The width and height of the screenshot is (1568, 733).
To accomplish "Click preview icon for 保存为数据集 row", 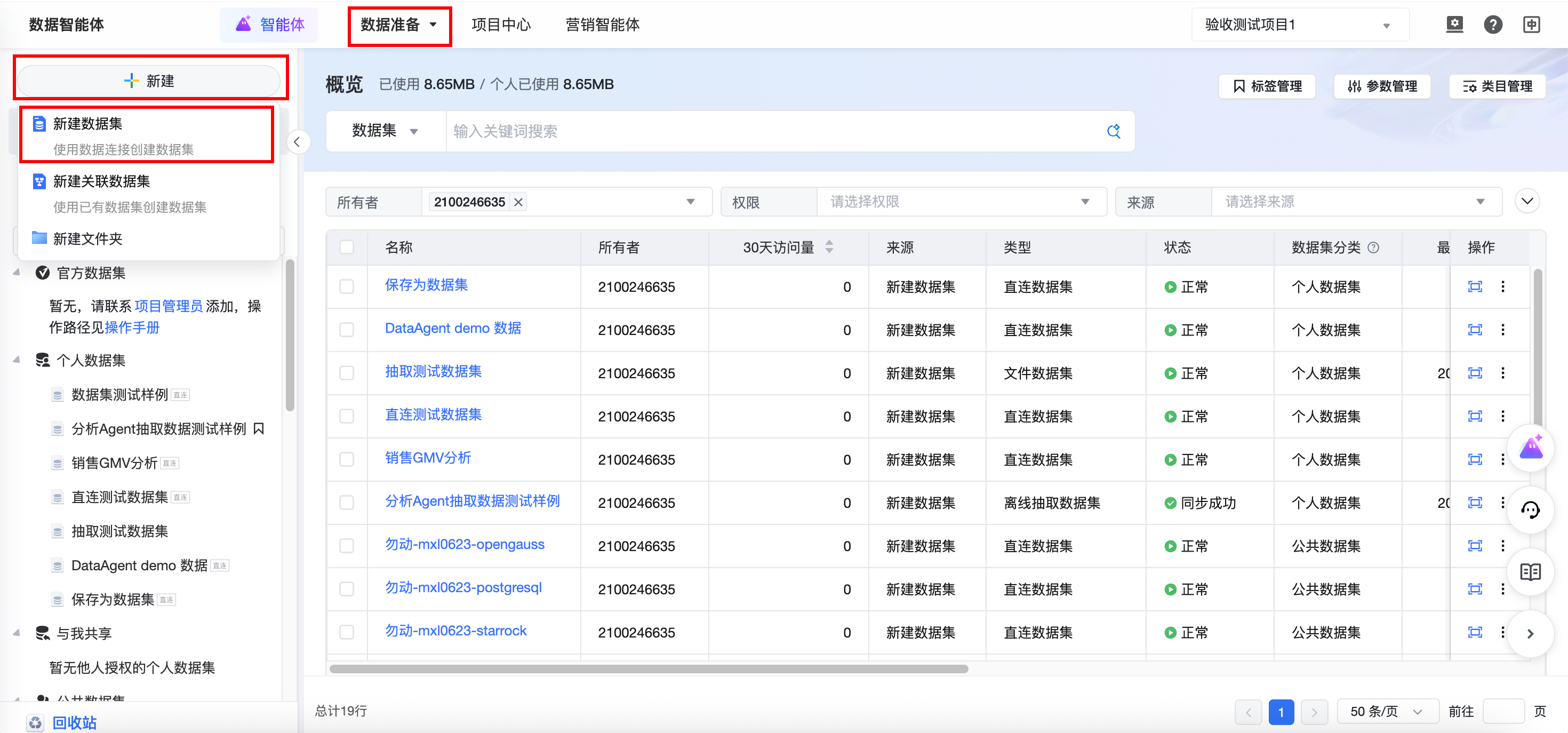I will (x=1475, y=286).
